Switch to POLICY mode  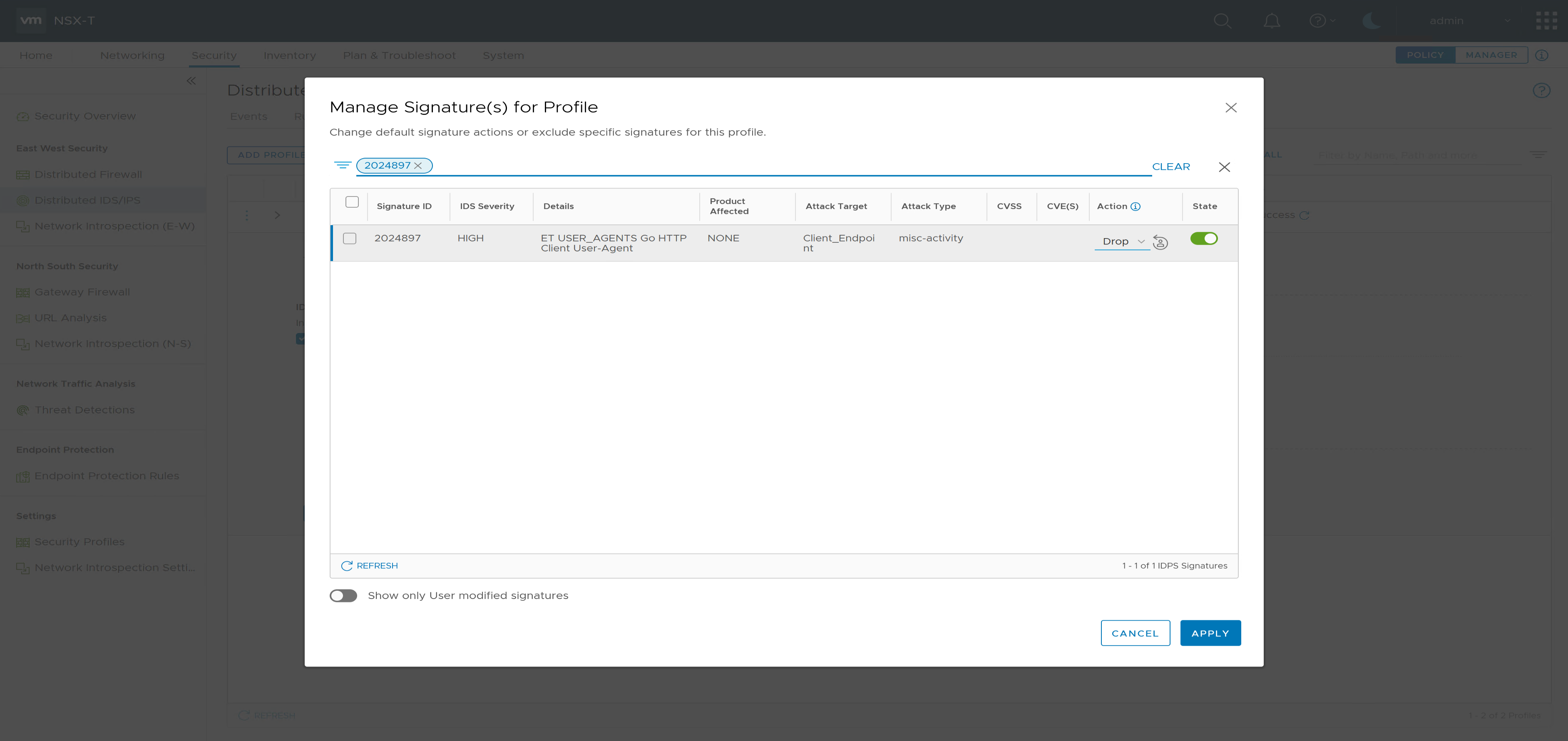[1424, 55]
